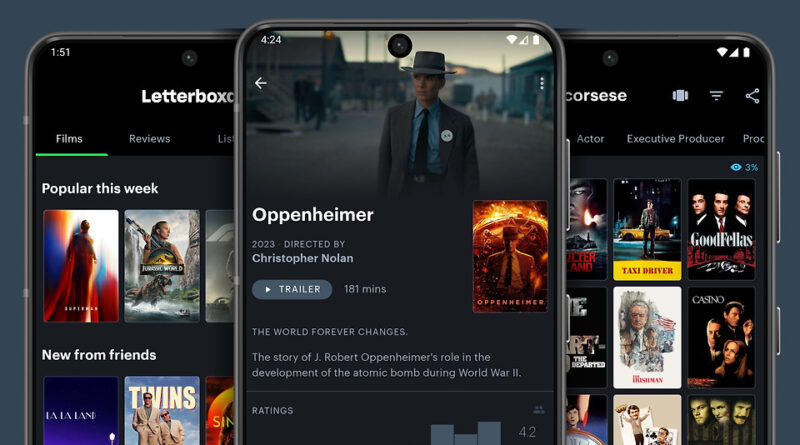Screen dimensions: 800x445
Task: Tap the friends icon in Ratings section
Action: [539, 409]
